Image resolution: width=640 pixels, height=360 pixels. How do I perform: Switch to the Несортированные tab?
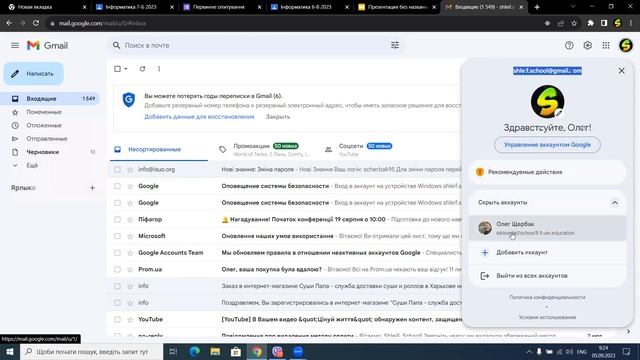159,149
